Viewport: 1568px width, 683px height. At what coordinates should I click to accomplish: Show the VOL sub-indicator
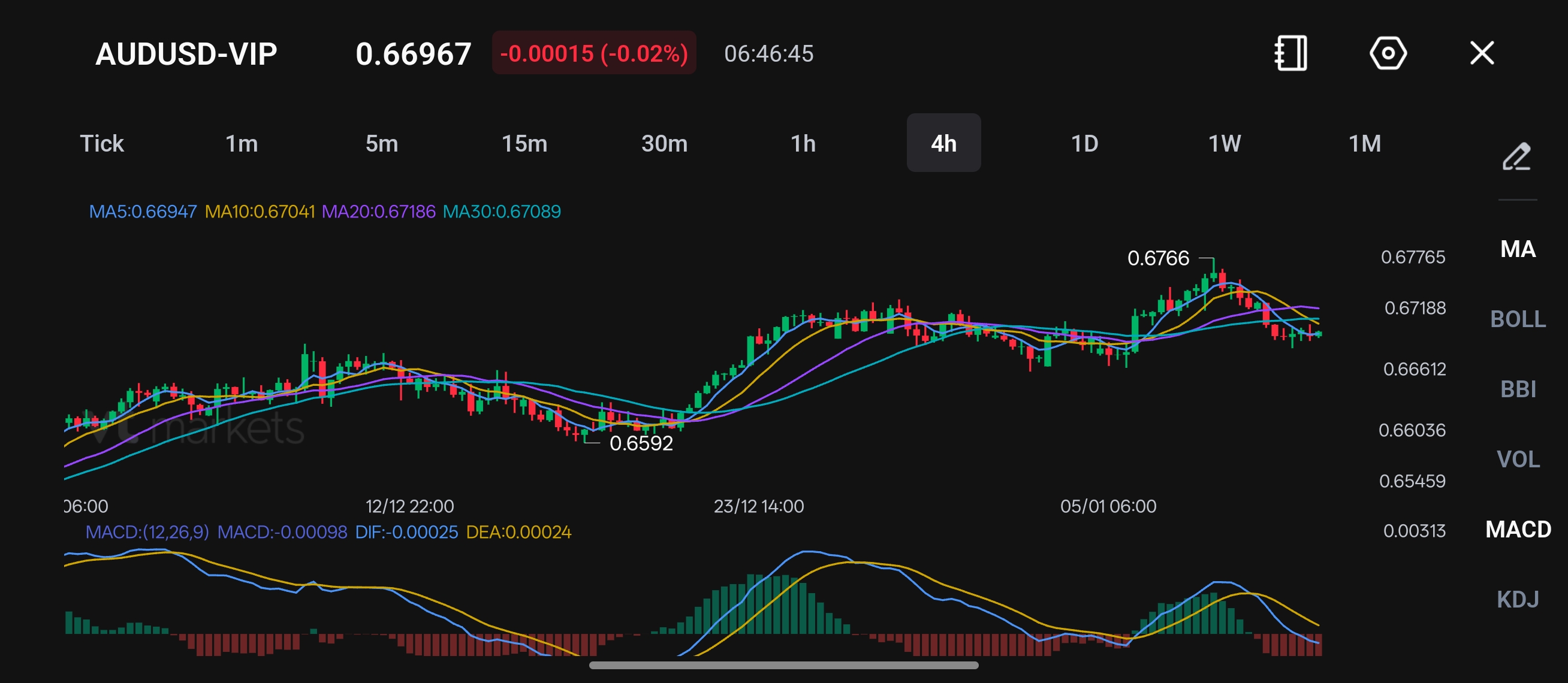click(x=1518, y=459)
